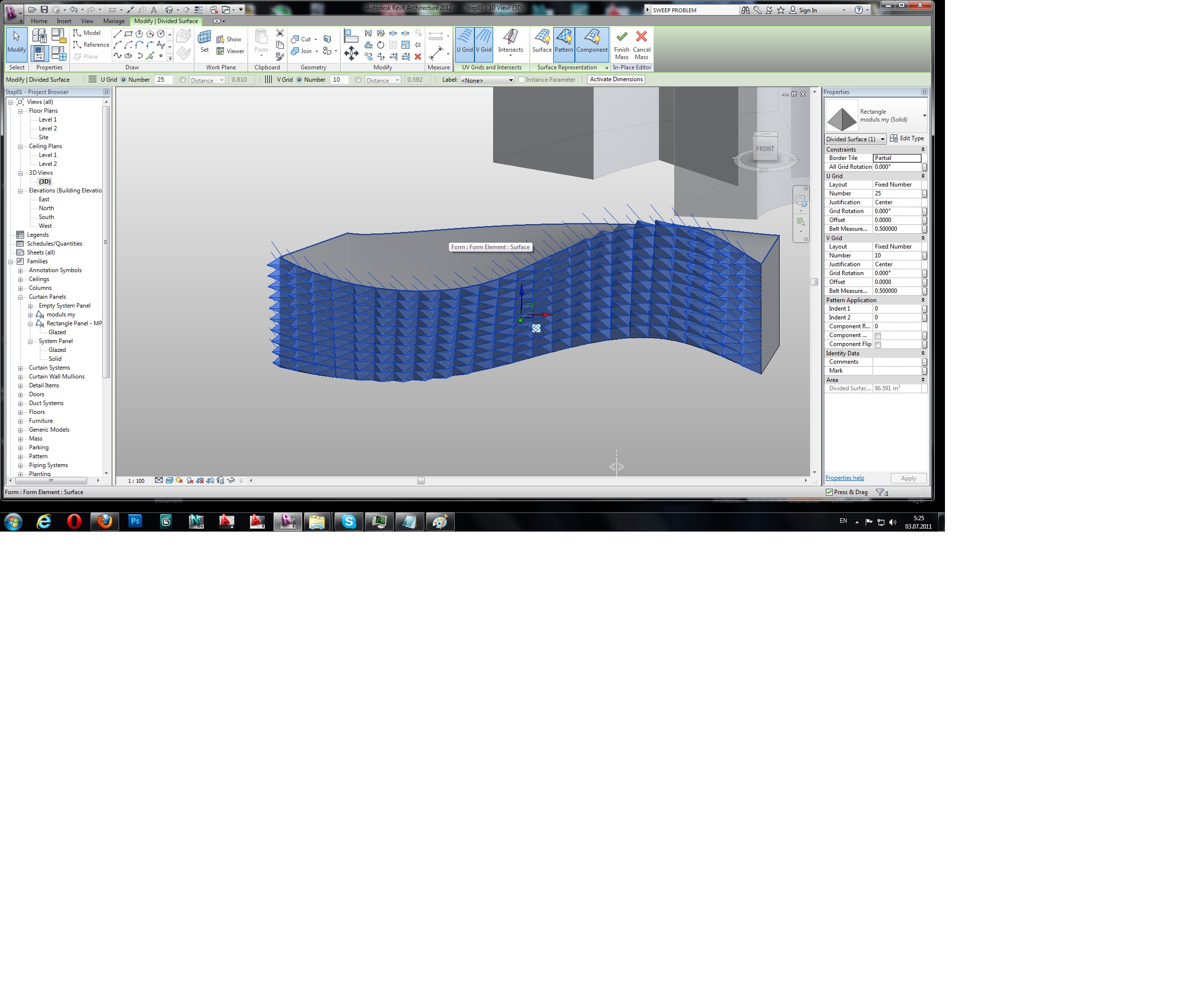The height and width of the screenshot is (1008, 1193).
Task: Uncheck the Press & Drag checkbox
Action: click(829, 492)
